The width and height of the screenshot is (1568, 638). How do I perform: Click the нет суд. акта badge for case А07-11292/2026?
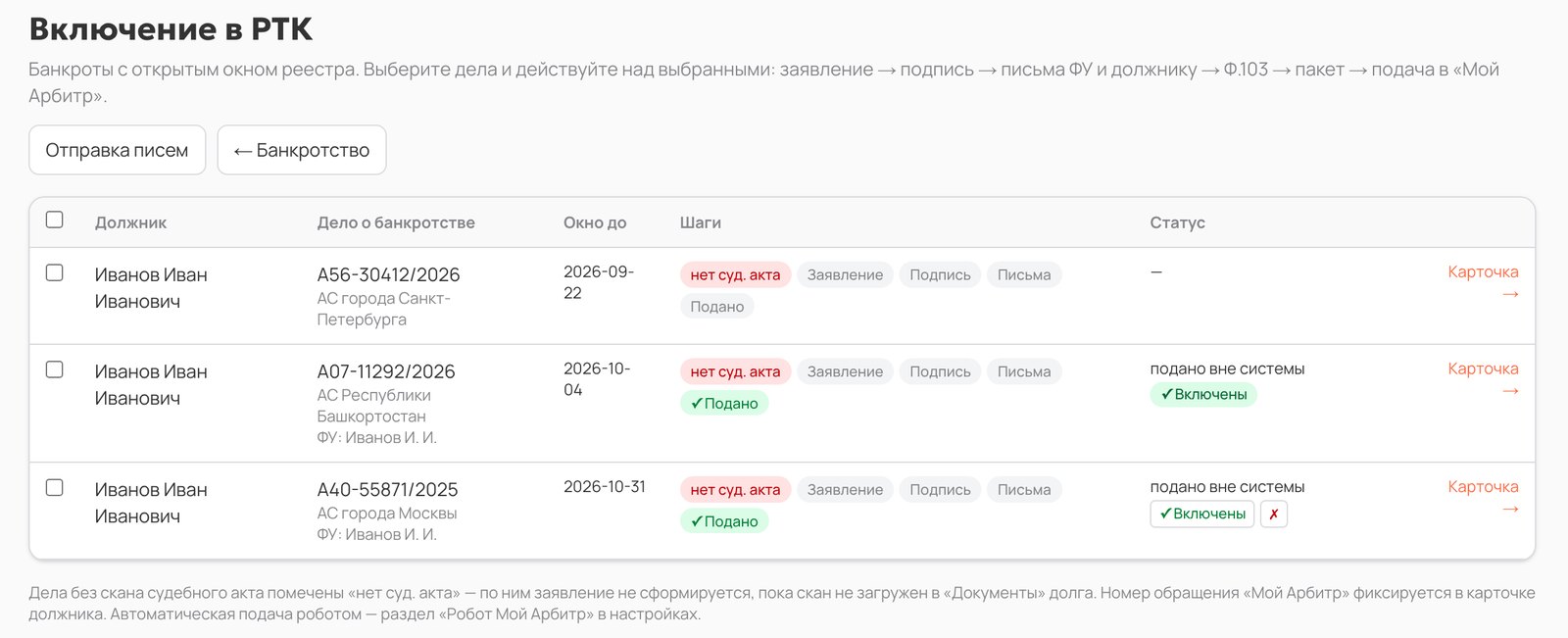click(735, 371)
